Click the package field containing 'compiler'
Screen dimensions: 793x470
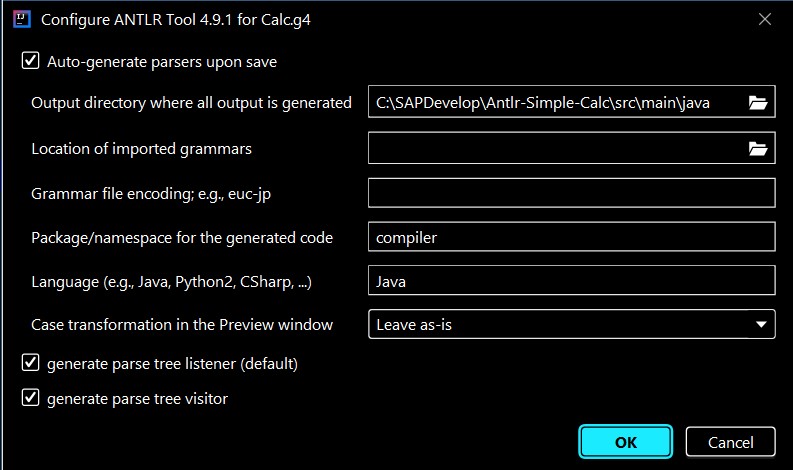(571, 237)
